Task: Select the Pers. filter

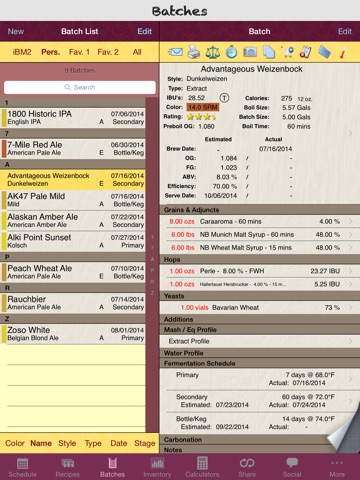Action: (x=51, y=52)
